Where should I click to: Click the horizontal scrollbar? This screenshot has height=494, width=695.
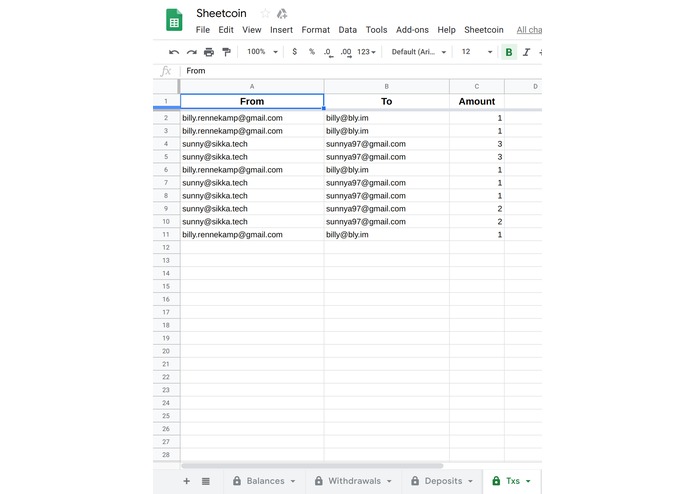tap(312, 466)
